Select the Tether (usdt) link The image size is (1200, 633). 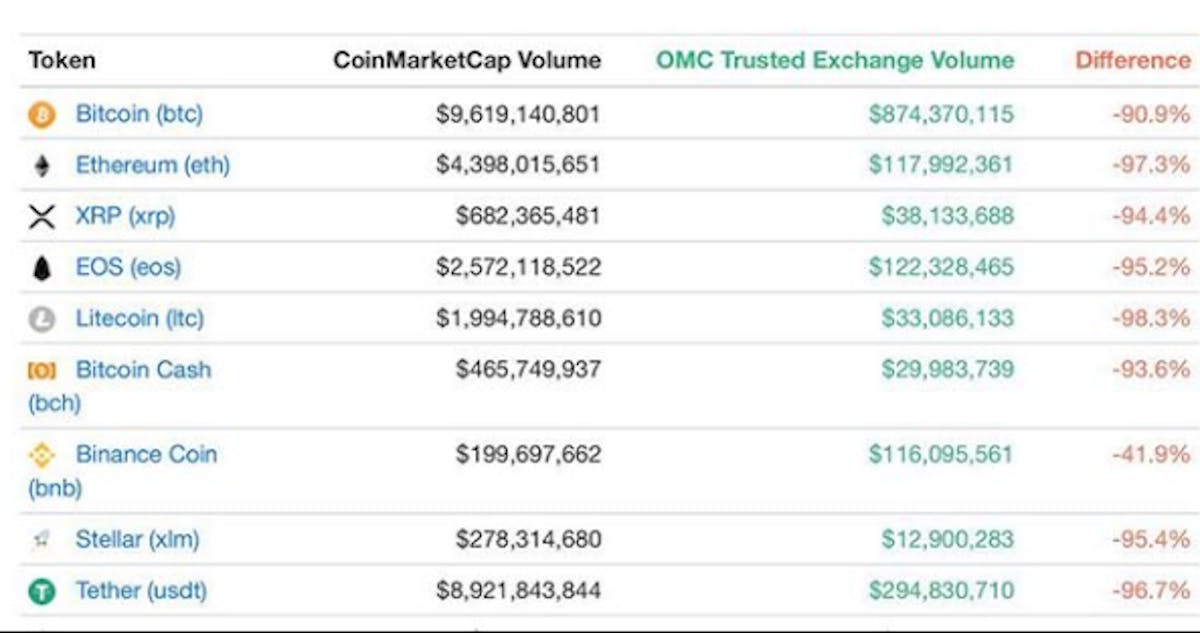coord(141,591)
